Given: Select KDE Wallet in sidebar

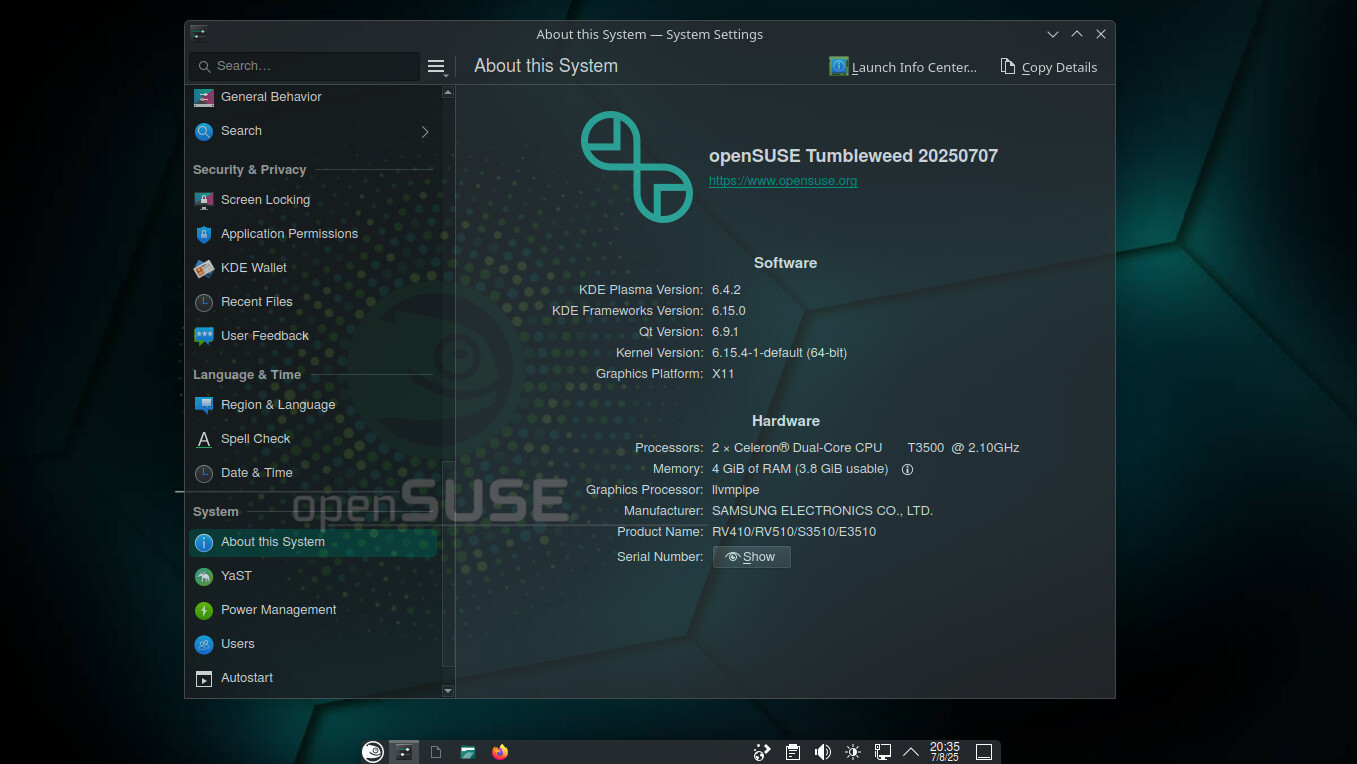Looking at the screenshot, I should pos(254,268).
